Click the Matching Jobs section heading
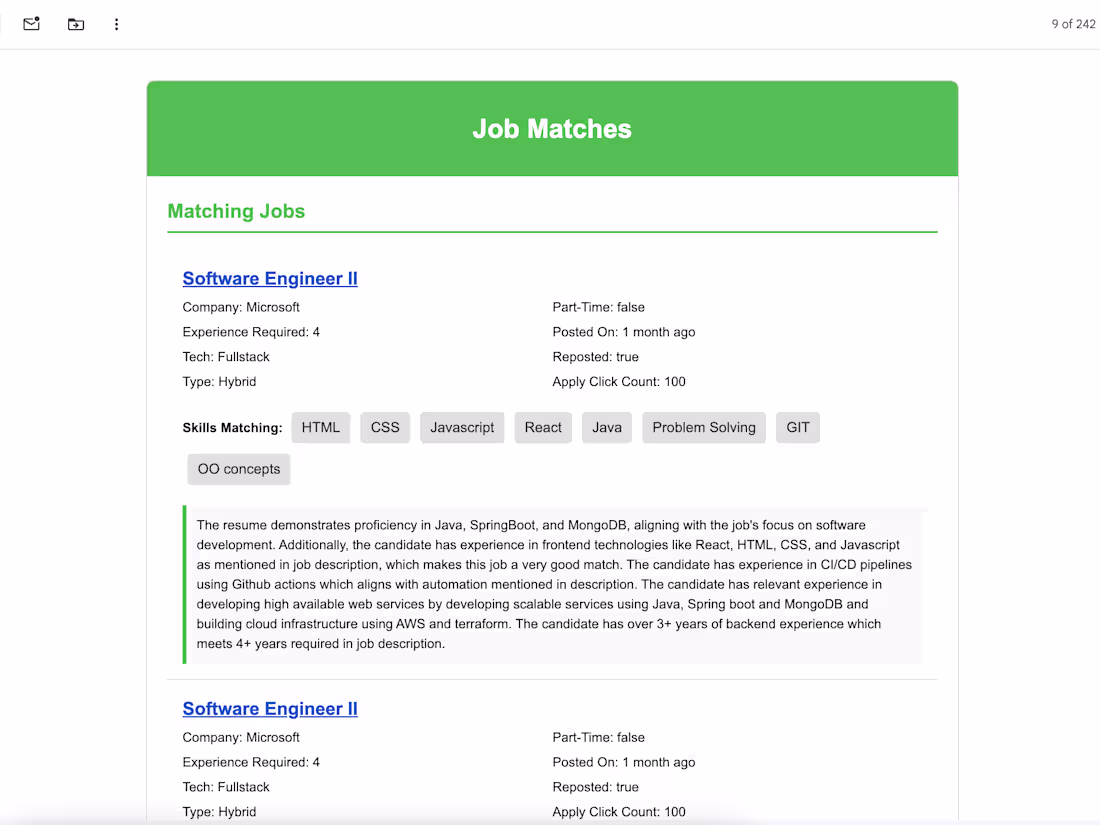Screen dimensions: 1100x825 (x=236, y=211)
